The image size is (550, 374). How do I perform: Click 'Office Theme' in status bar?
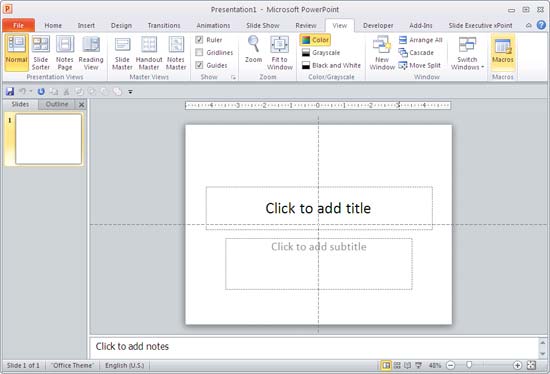click(x=73, y=366)
